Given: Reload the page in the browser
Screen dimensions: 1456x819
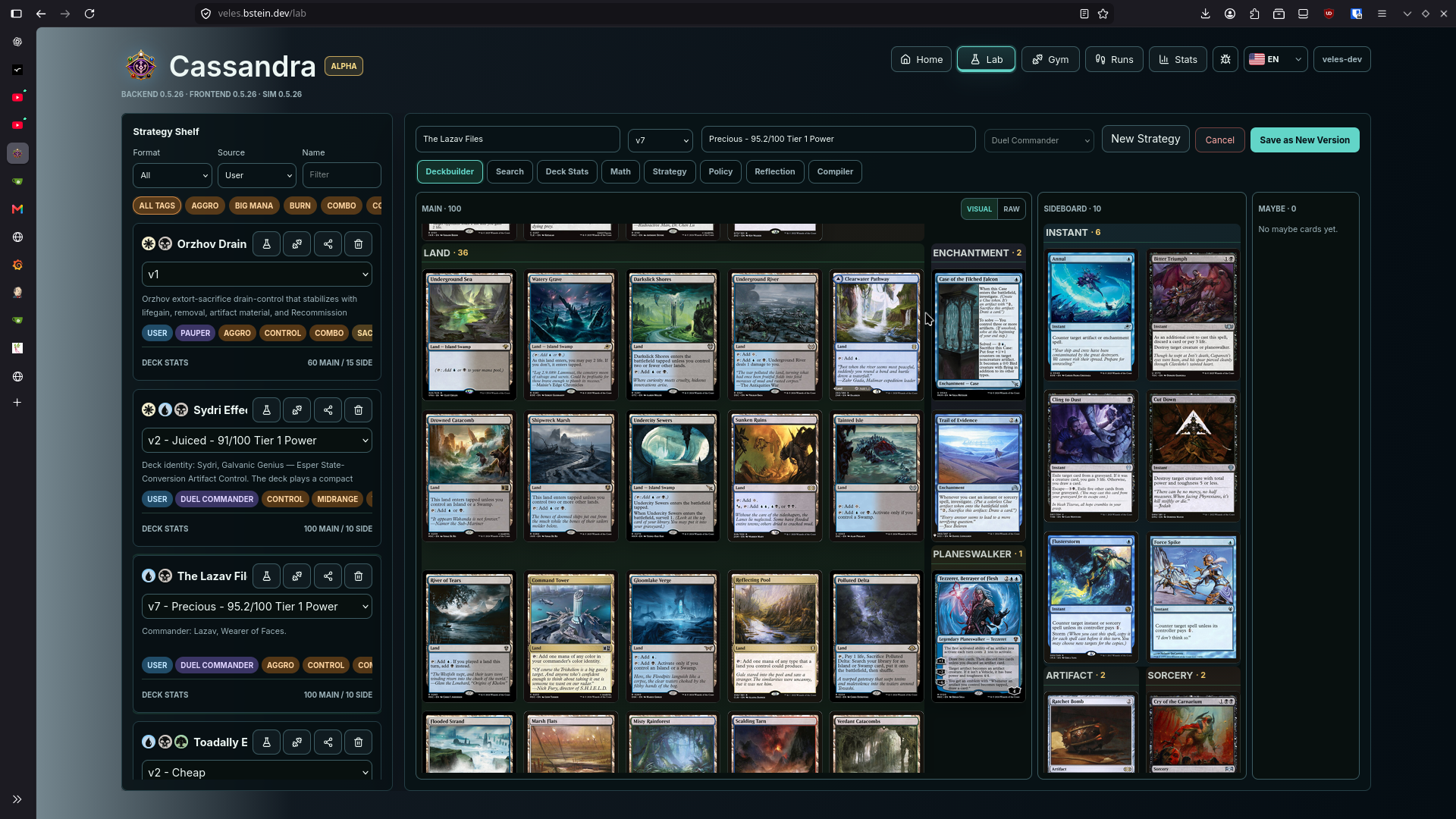Looking at the screenshot, I should pyautogui.click(x=89, y=14).
